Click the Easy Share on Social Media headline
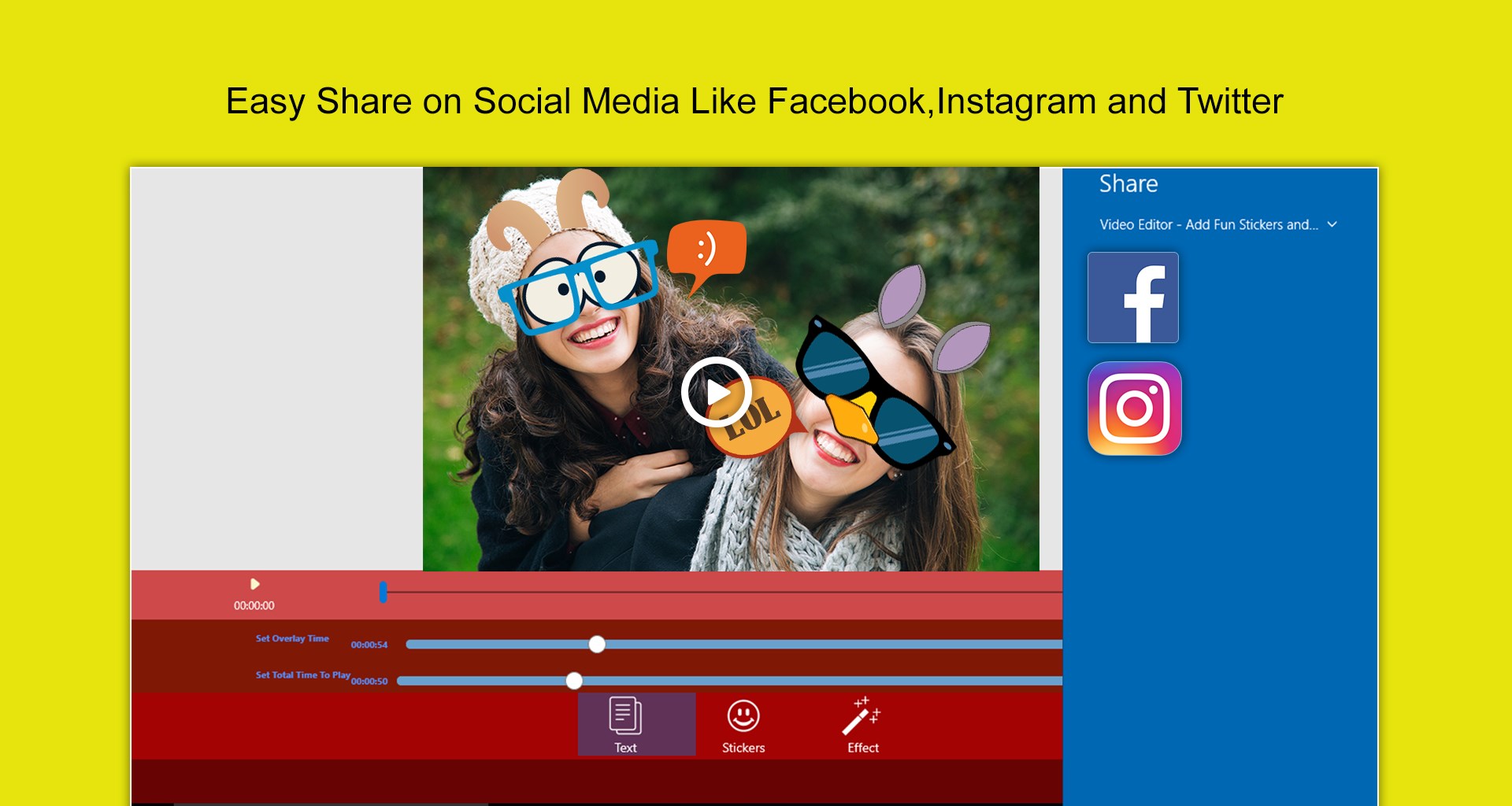The width and height of the screenshot is (1512, 806). point(754,102)
